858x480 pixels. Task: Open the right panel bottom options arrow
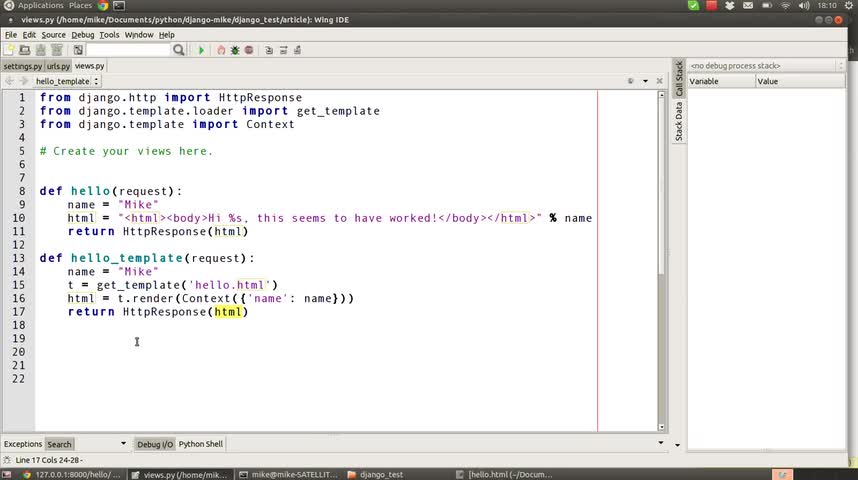(677, 445)
